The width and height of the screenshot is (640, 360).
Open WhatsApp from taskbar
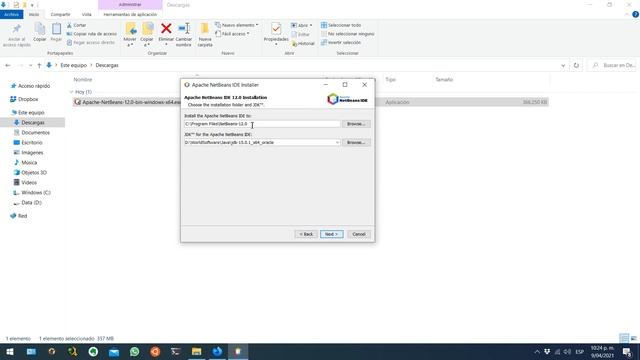click(134, 351)
